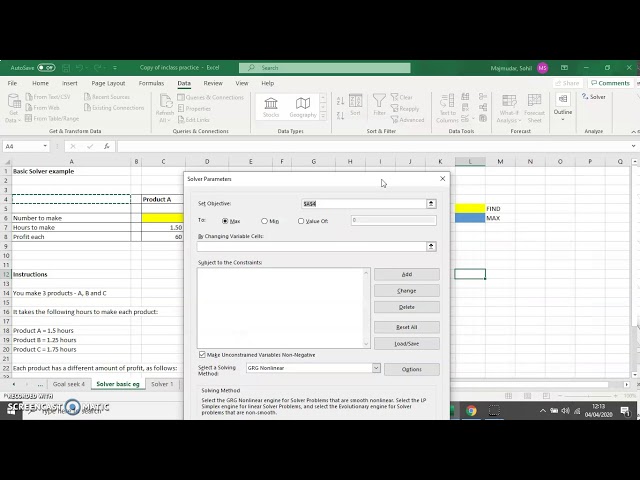The height and width of the screenshot is (480, 640).
Task: Click the Stocks data type icon
Action: click(271, 107)
